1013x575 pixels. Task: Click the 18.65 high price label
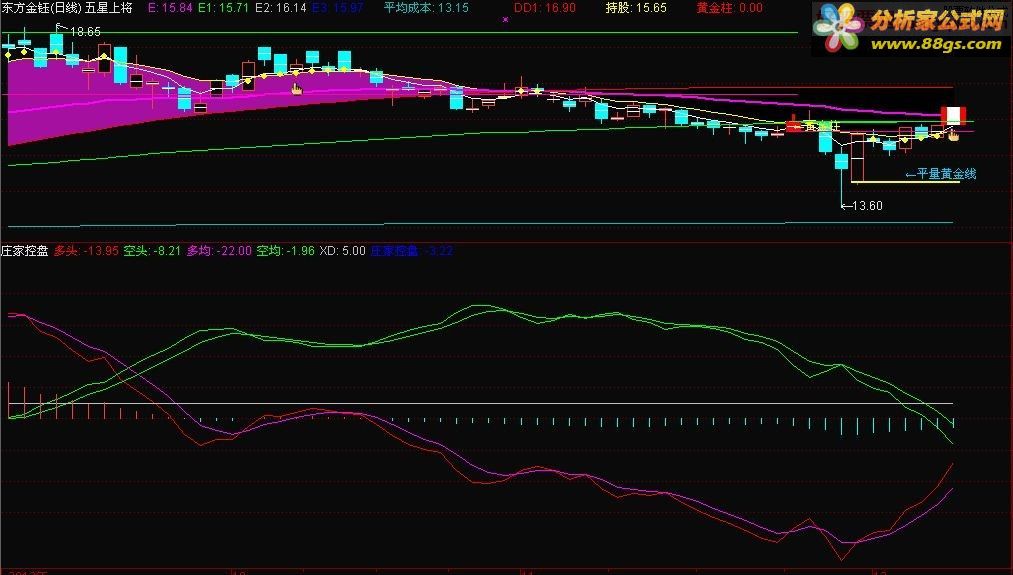85,31
